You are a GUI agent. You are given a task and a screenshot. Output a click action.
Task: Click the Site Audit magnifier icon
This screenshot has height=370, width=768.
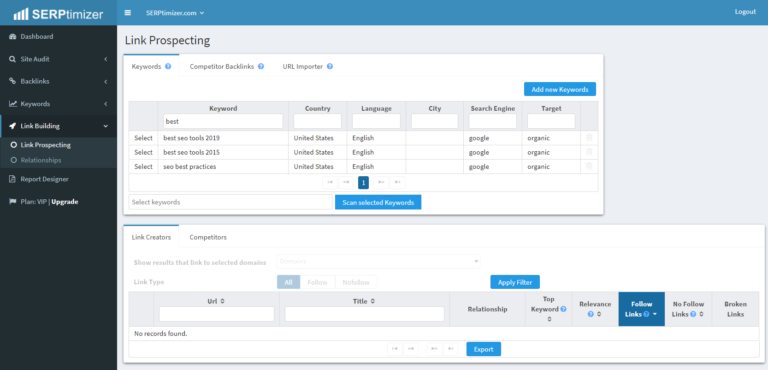(x=13, y=59)
